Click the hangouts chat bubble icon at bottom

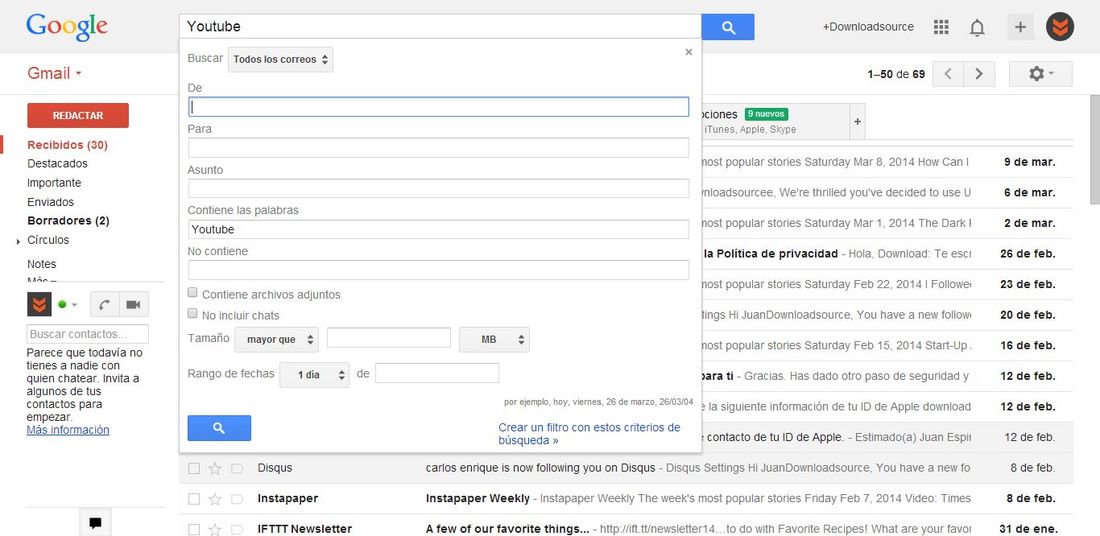[95, 523]
